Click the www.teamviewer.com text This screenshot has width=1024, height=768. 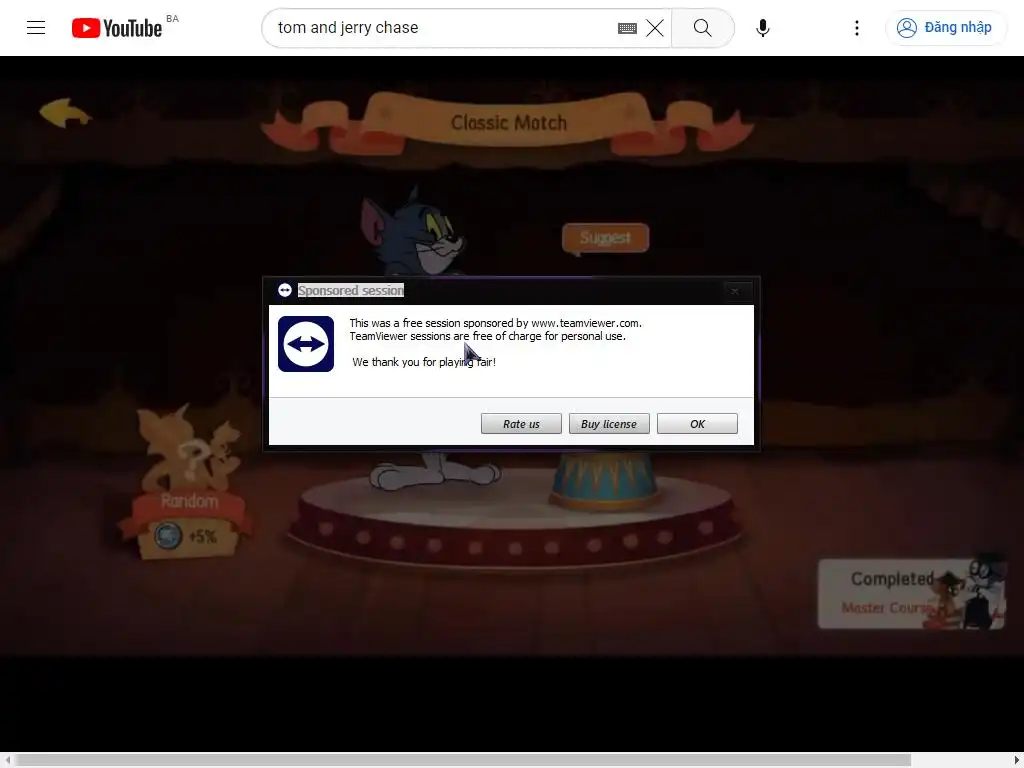pos(586,323)
